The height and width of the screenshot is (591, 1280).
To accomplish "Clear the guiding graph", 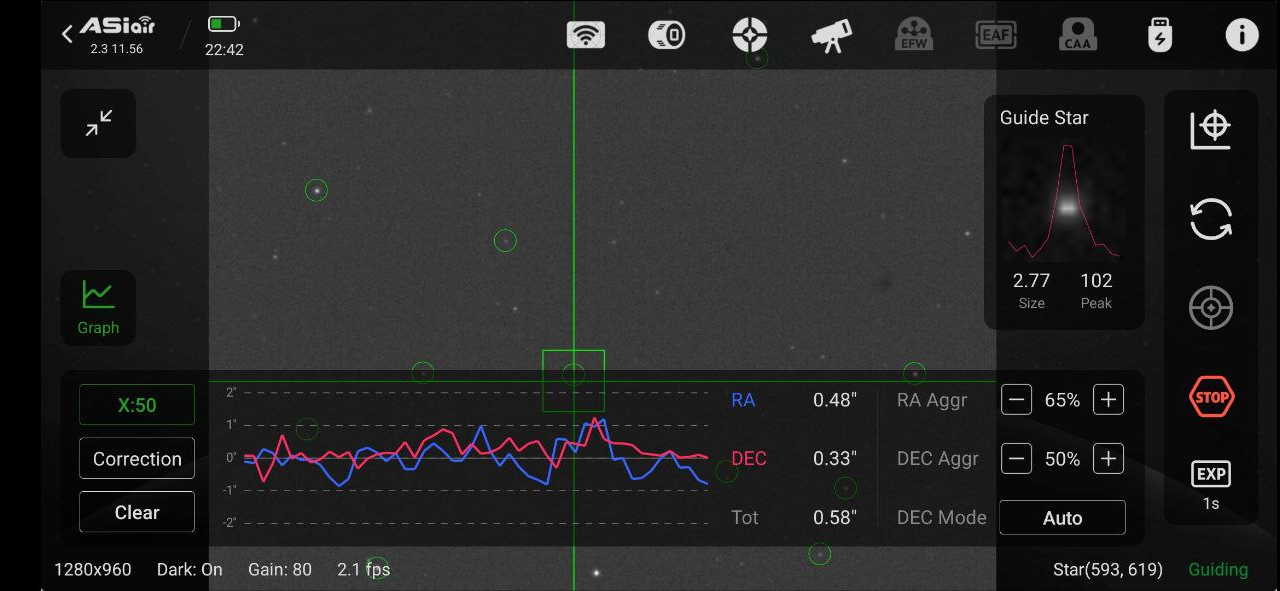I will pyautogui.click(x=137, y=512).
